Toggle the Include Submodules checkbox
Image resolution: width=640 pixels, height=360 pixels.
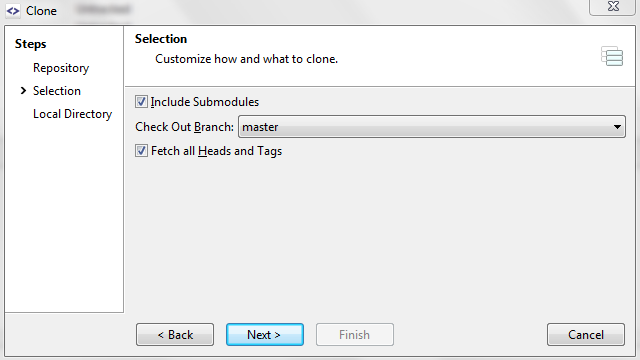[x=141, y=102]
